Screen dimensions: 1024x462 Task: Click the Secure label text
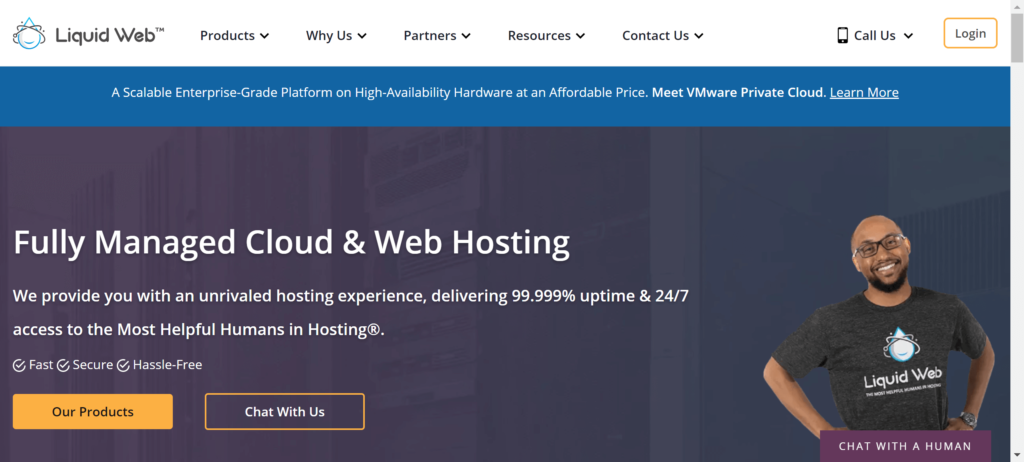(x=93, y=365)
